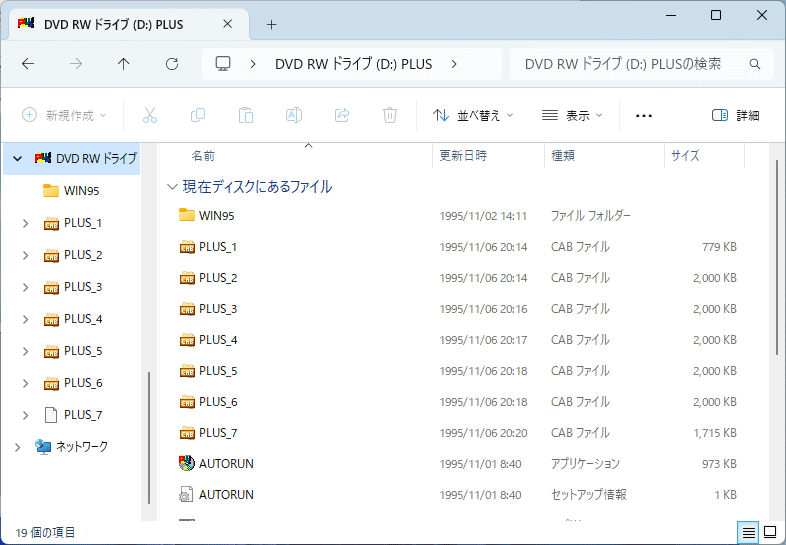Click the PLUS_7 cab icon in file list
This screenshot has width=786, height=545.
coord(187,433)
